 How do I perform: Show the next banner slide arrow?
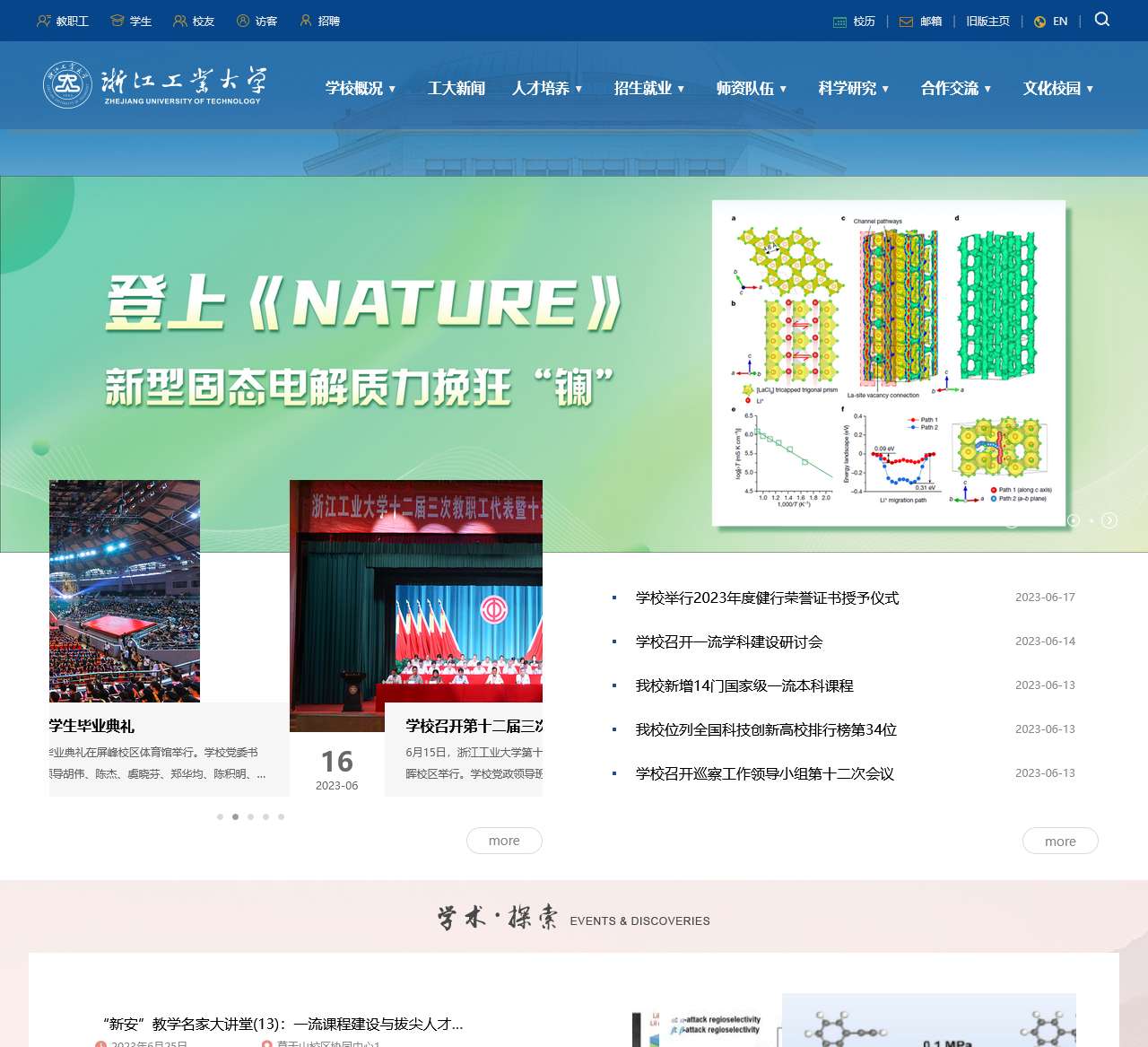(x=1109, y=520)
